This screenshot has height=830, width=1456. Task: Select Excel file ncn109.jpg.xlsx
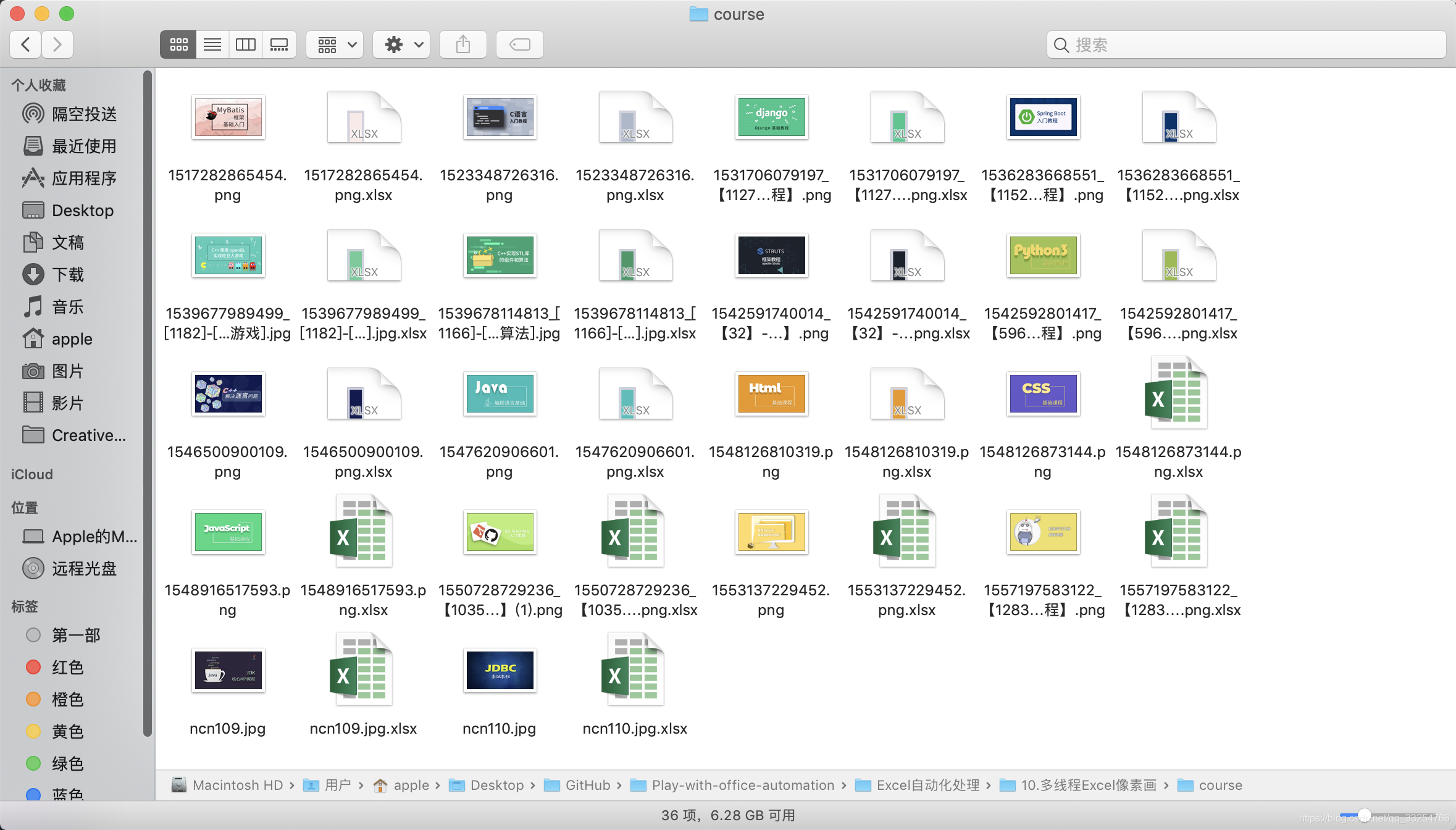click(x=361, y=670)
